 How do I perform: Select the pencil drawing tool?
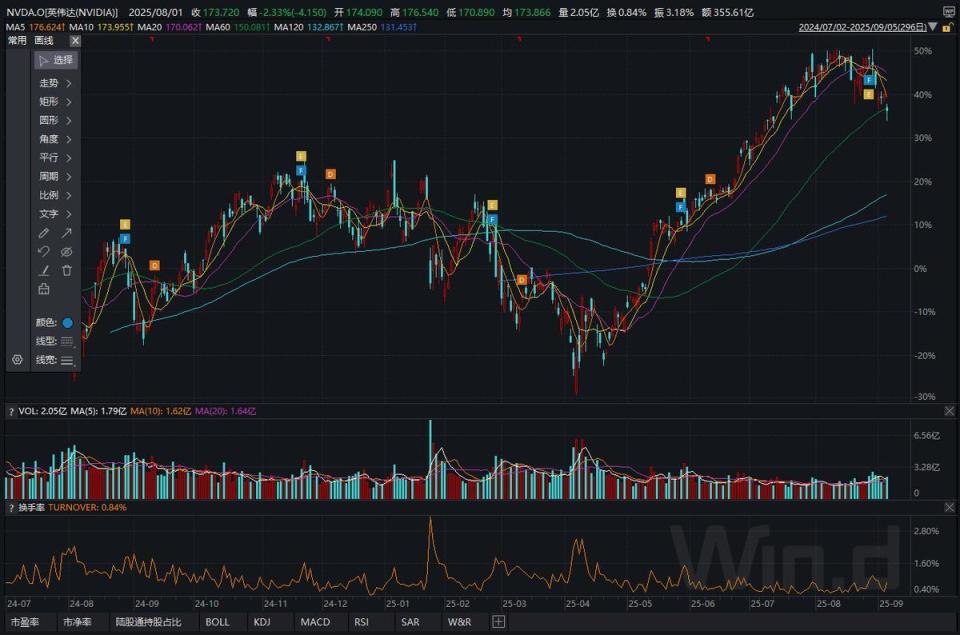click(44, 233)
